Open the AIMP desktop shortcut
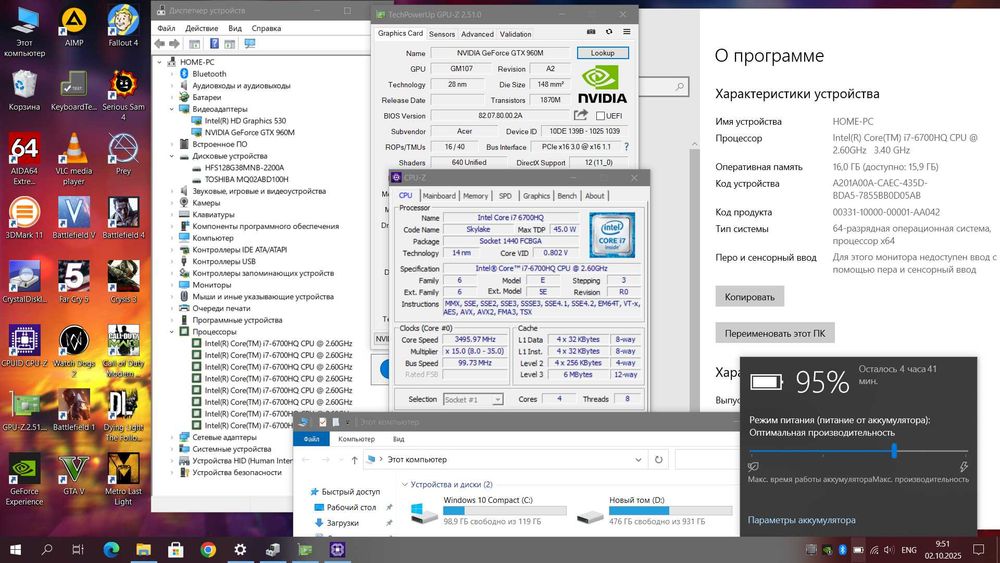 pyautogui.click(x=74, y=26)
